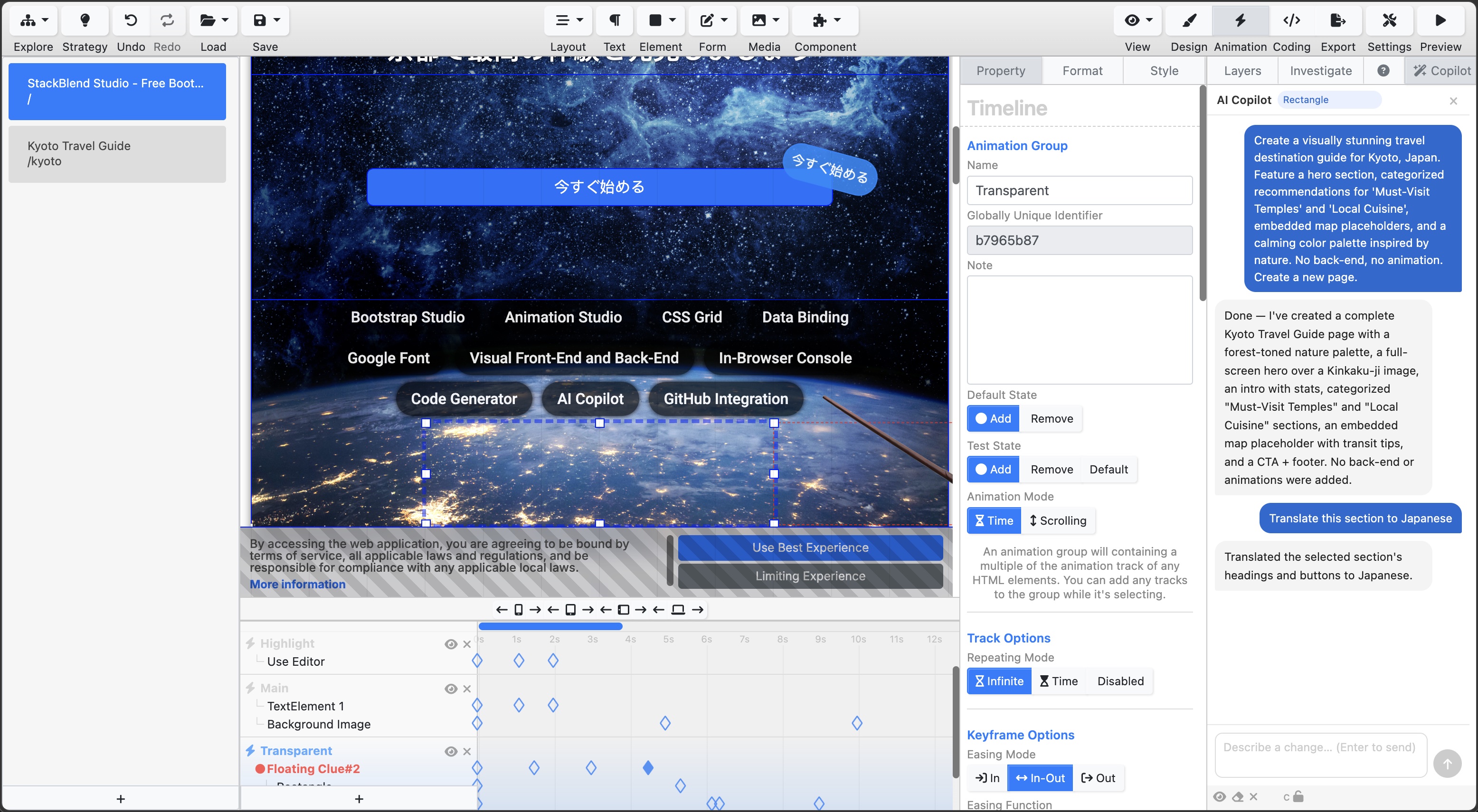Select the Copilot tab

(x=1442, y=71)
